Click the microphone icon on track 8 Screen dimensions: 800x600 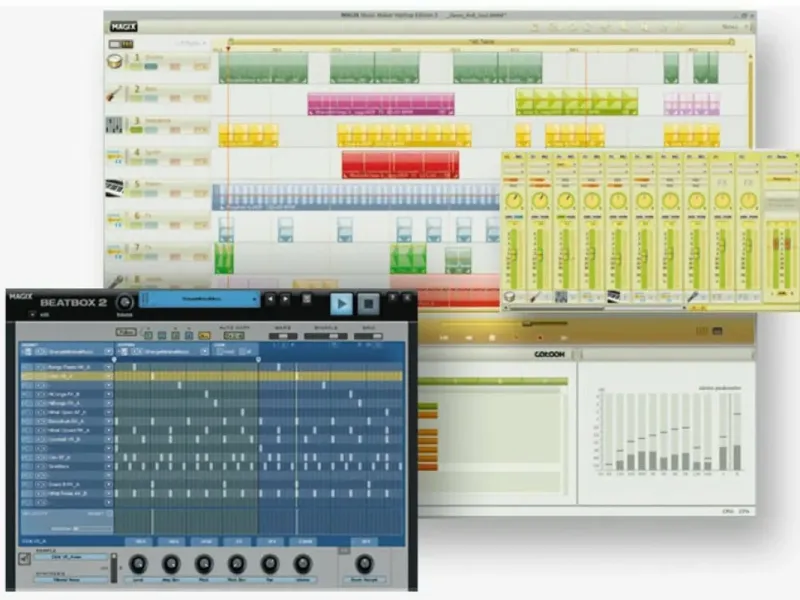(115, 281)
